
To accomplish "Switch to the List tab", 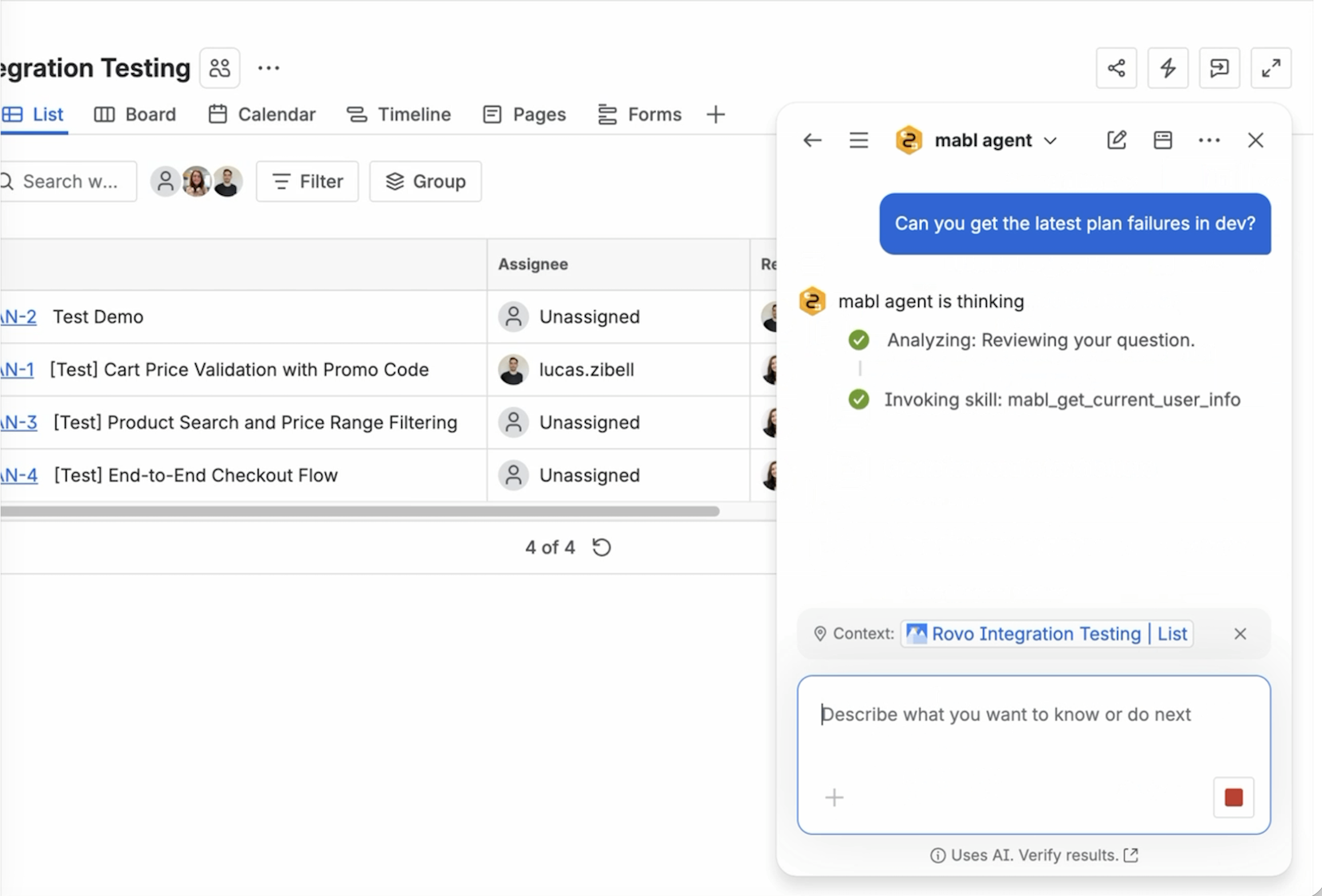I will click(33, 115).
